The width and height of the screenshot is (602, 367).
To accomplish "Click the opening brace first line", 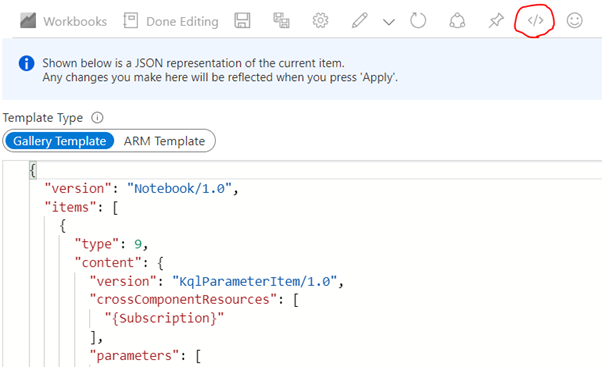I will (33, 170).
